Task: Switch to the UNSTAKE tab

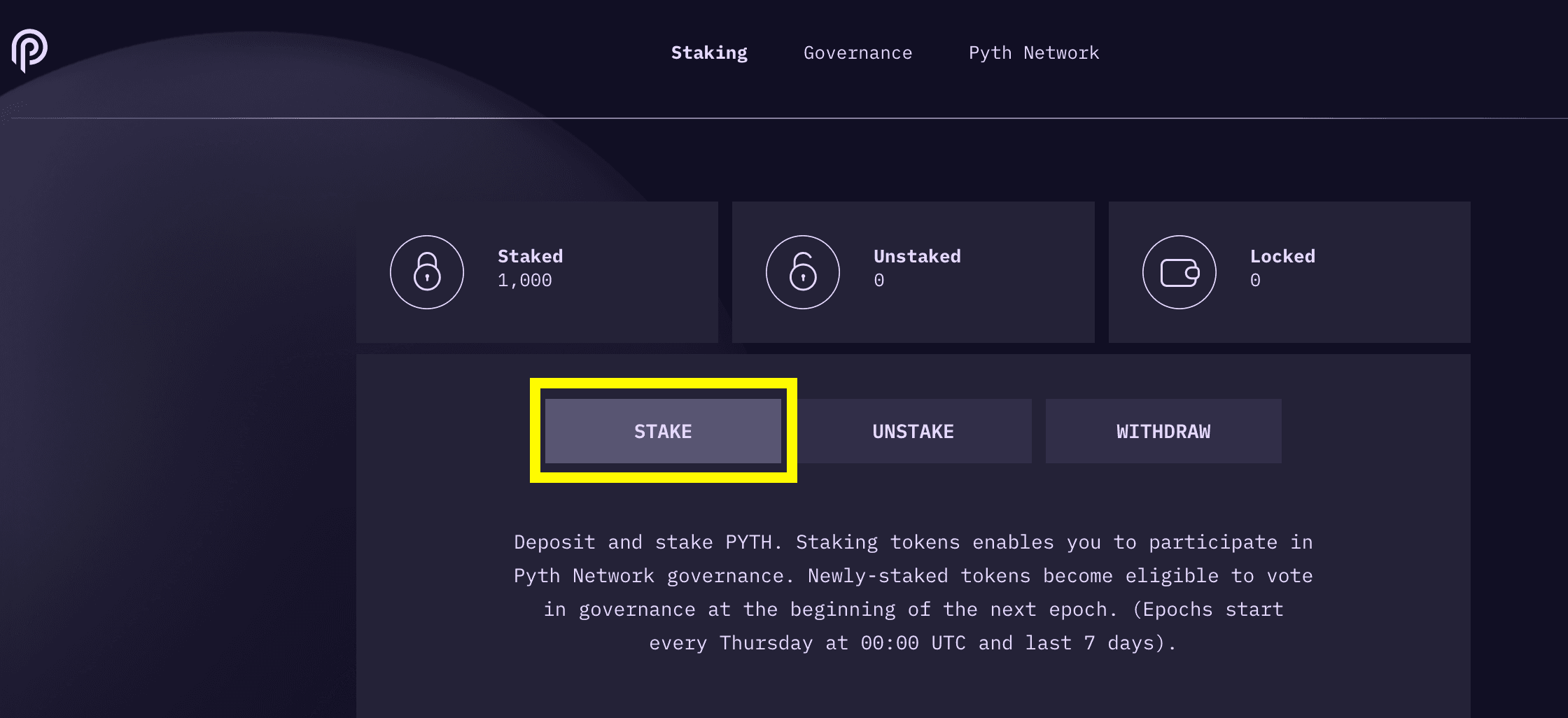Action: pos(913,431)
